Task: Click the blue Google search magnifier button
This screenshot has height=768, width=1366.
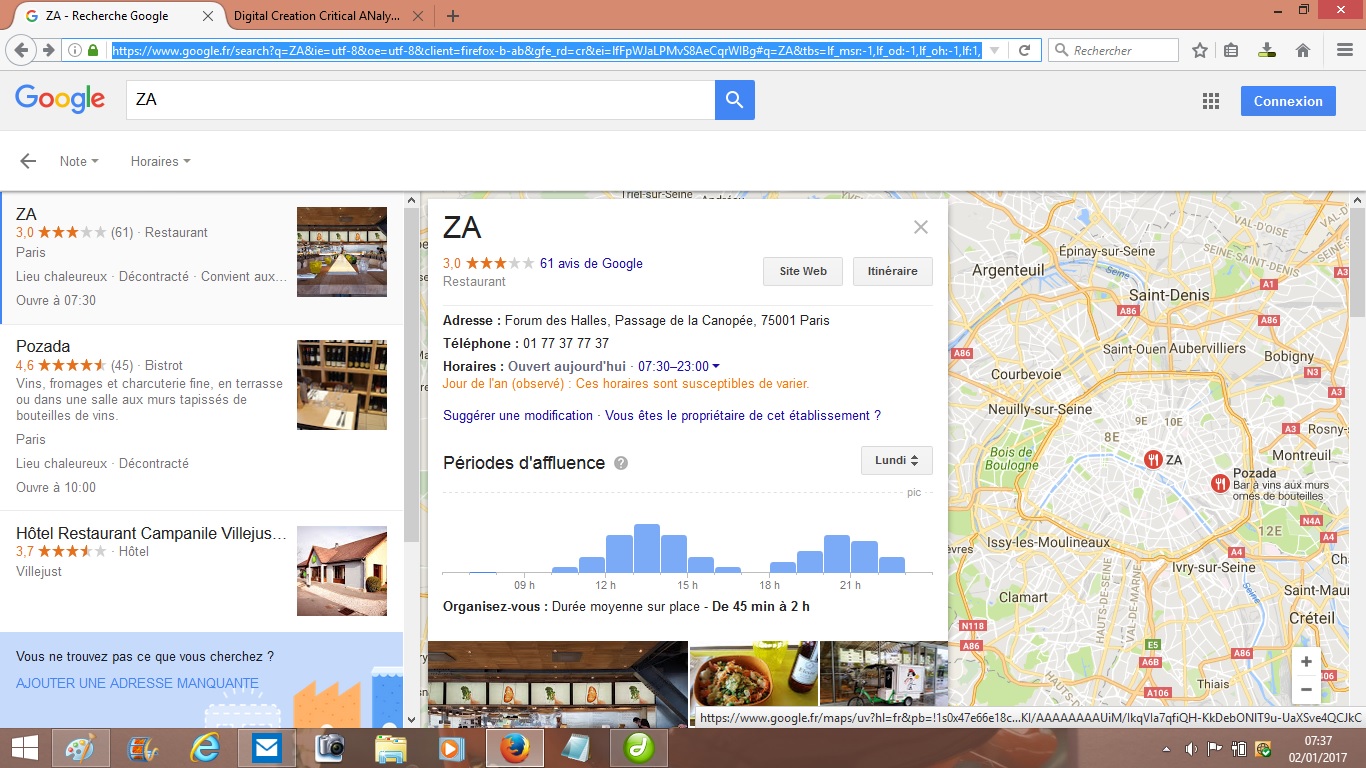Action: click(x=734, y=100)
